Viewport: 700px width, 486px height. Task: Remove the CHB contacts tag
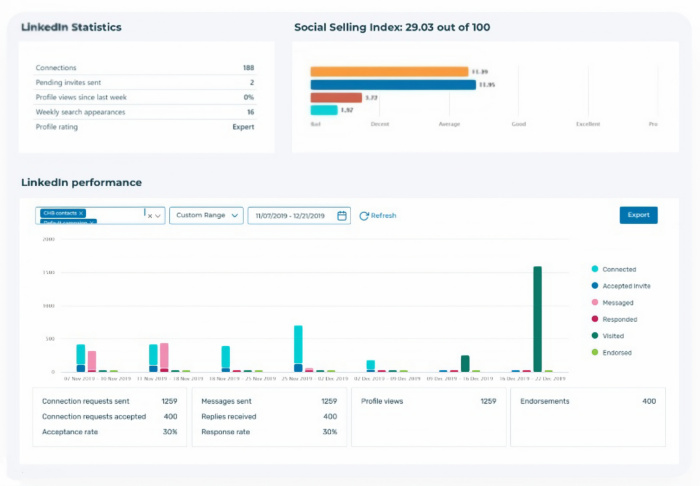82,213
